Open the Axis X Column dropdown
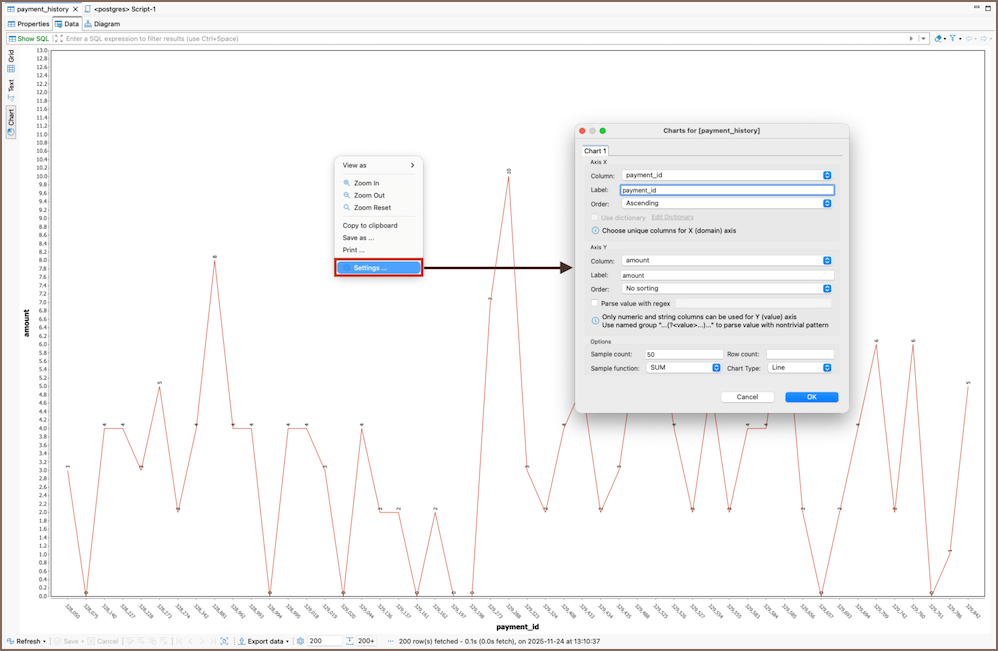This screenshot has height=651, width=998. 726,175
